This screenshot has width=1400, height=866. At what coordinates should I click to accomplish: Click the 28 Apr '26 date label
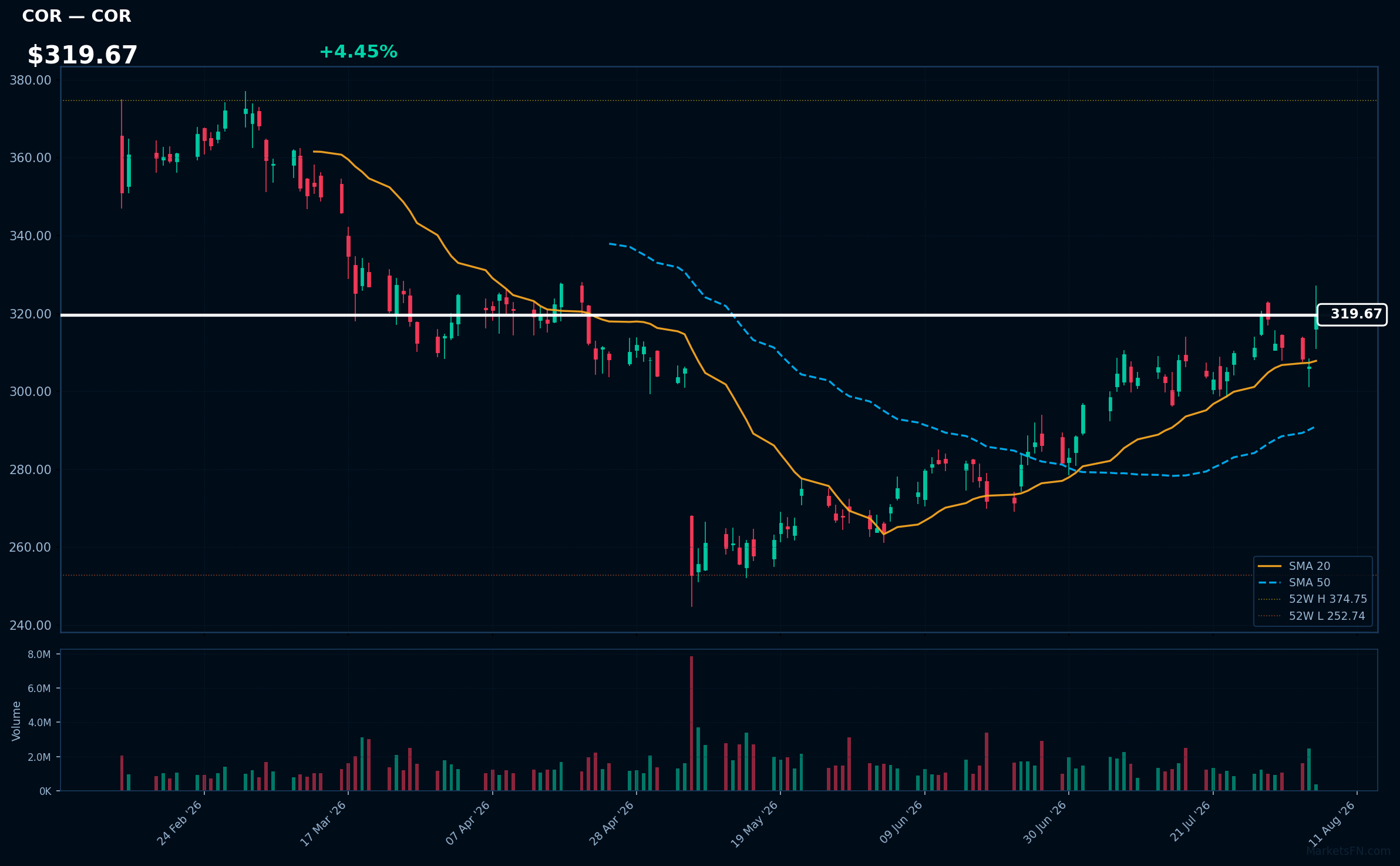point(611,823)
